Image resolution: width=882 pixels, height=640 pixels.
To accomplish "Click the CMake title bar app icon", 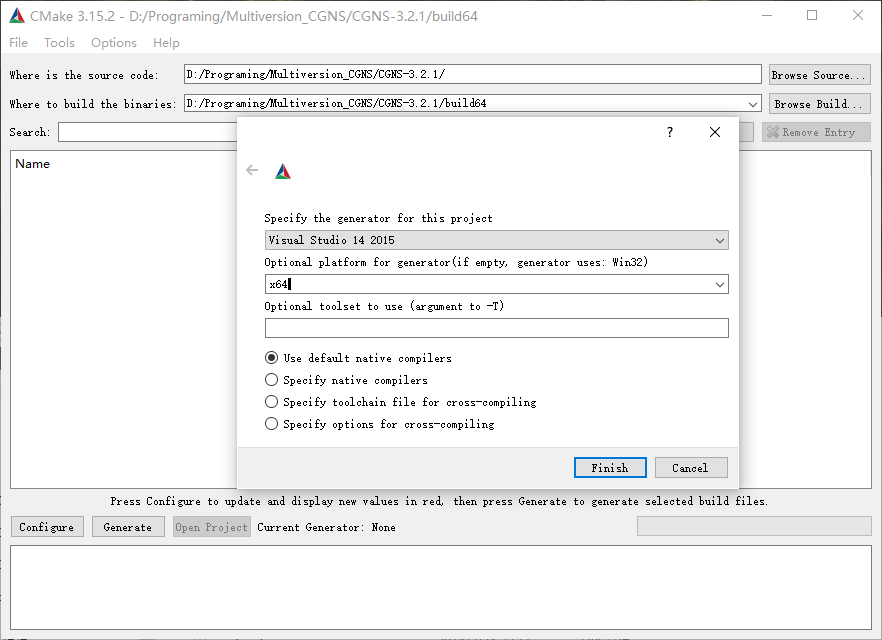I will pos(17,16).
